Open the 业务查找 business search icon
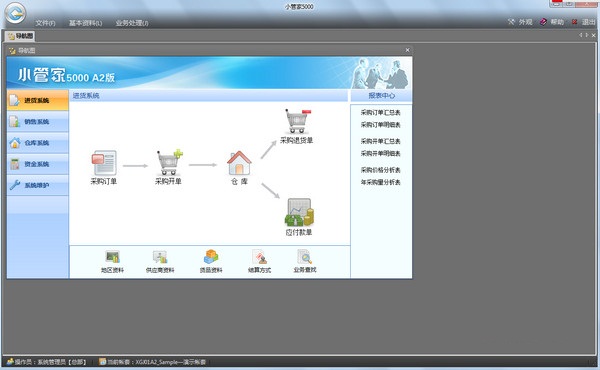Screen dimensions: 600x370 305,257
